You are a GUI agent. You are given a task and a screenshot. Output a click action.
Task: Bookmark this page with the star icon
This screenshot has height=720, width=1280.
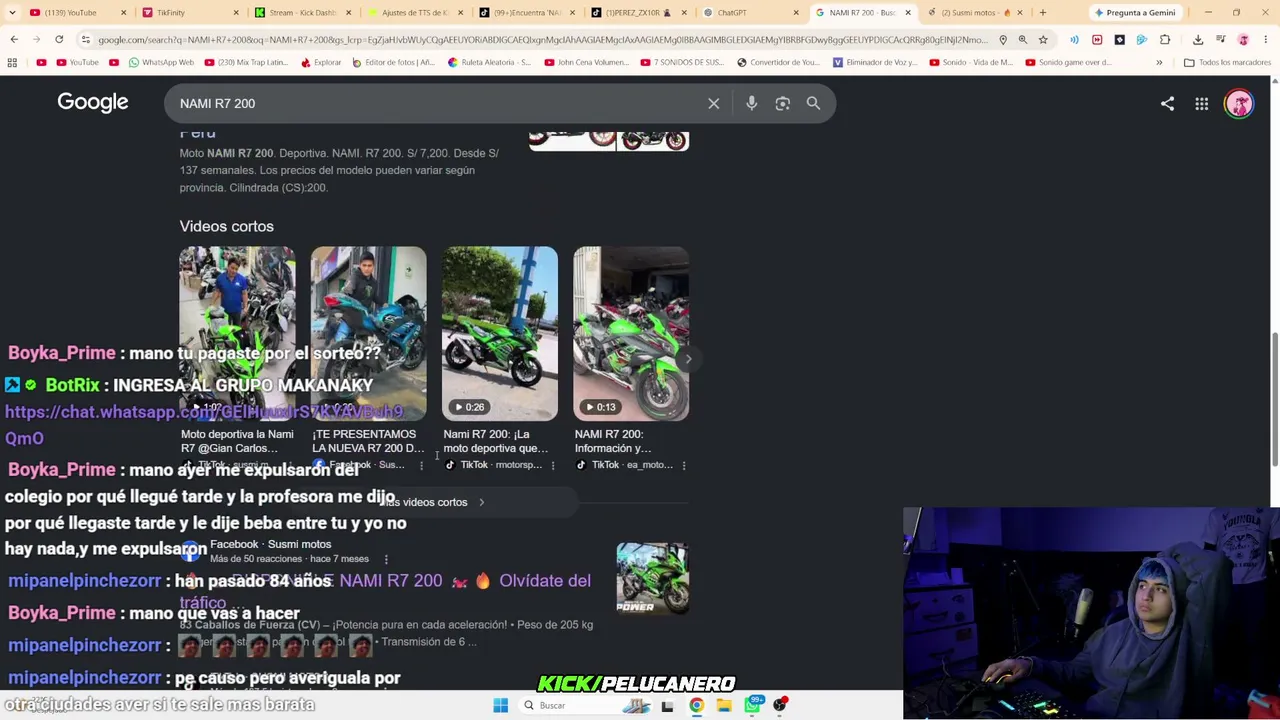[x=1043, y=40]
